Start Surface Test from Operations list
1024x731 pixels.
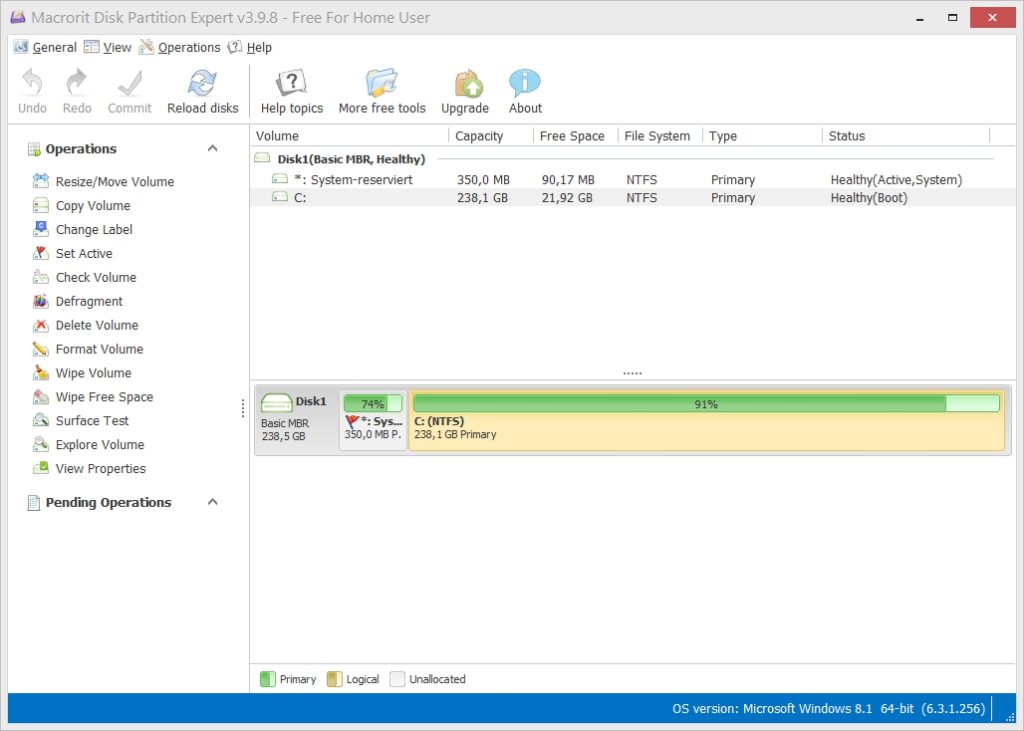coord(92,421)
